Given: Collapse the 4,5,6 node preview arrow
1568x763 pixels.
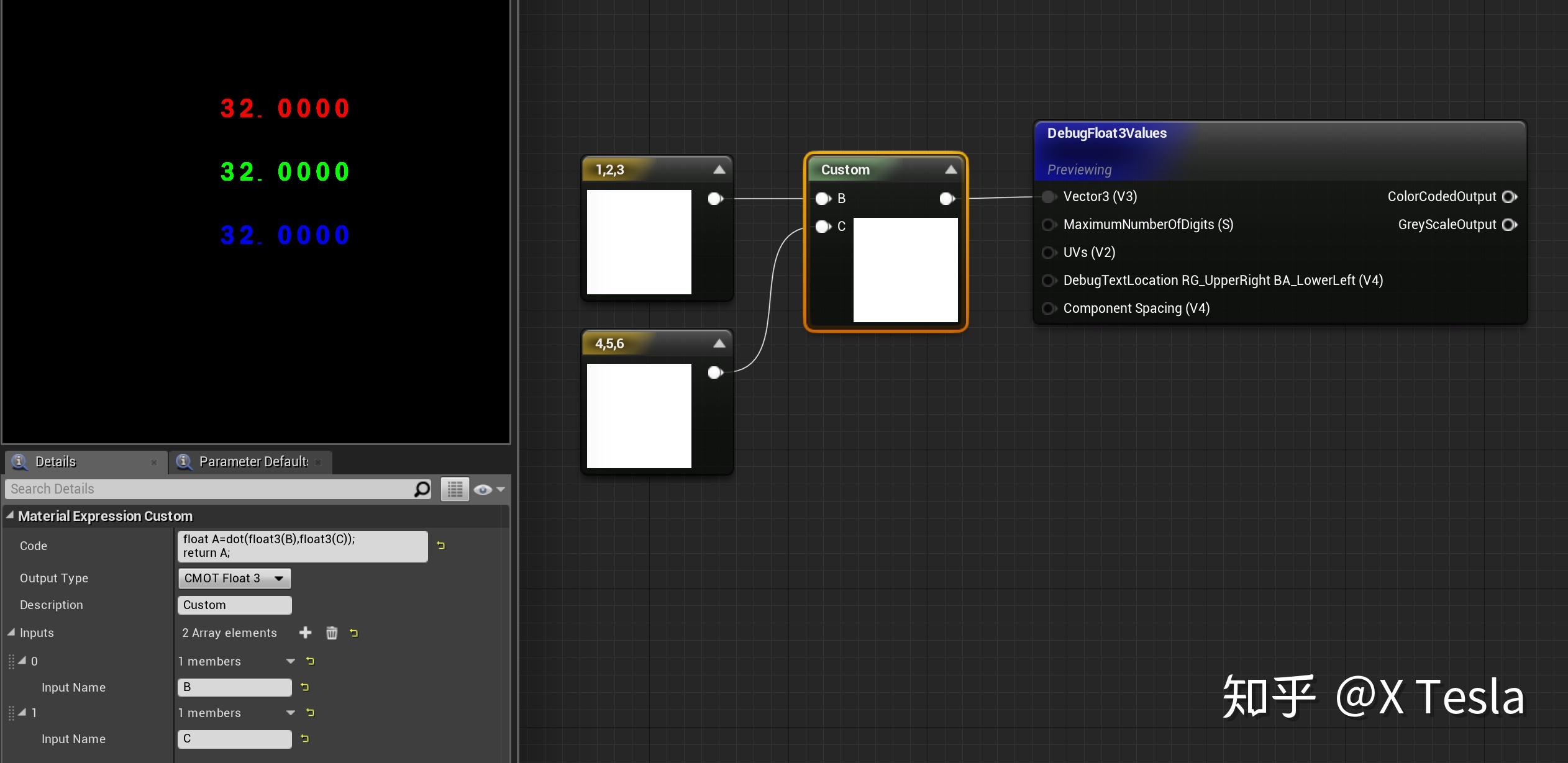Looking at the screenshot, I should click(x=719, y=343).
